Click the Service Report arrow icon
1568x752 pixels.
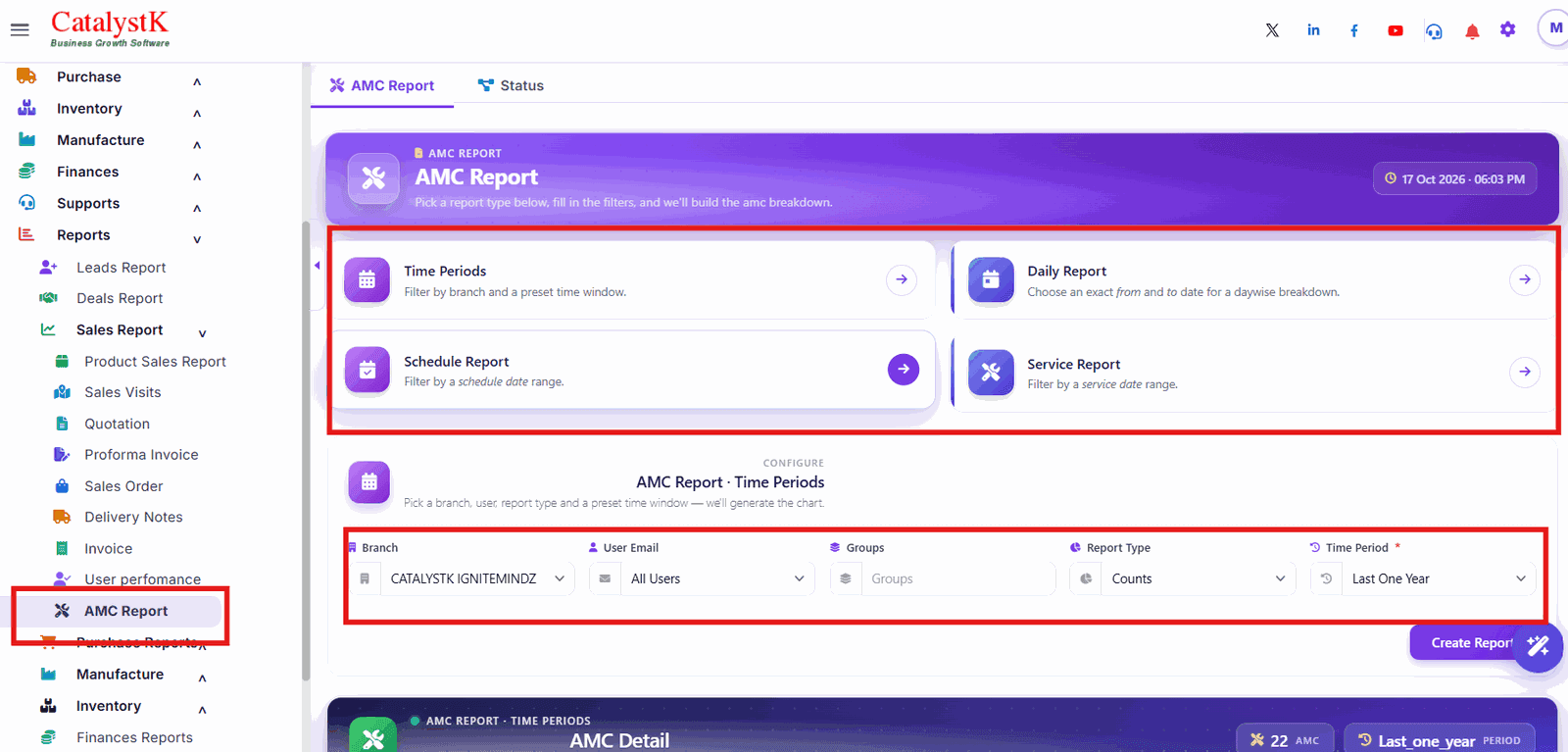point(1525,372)
